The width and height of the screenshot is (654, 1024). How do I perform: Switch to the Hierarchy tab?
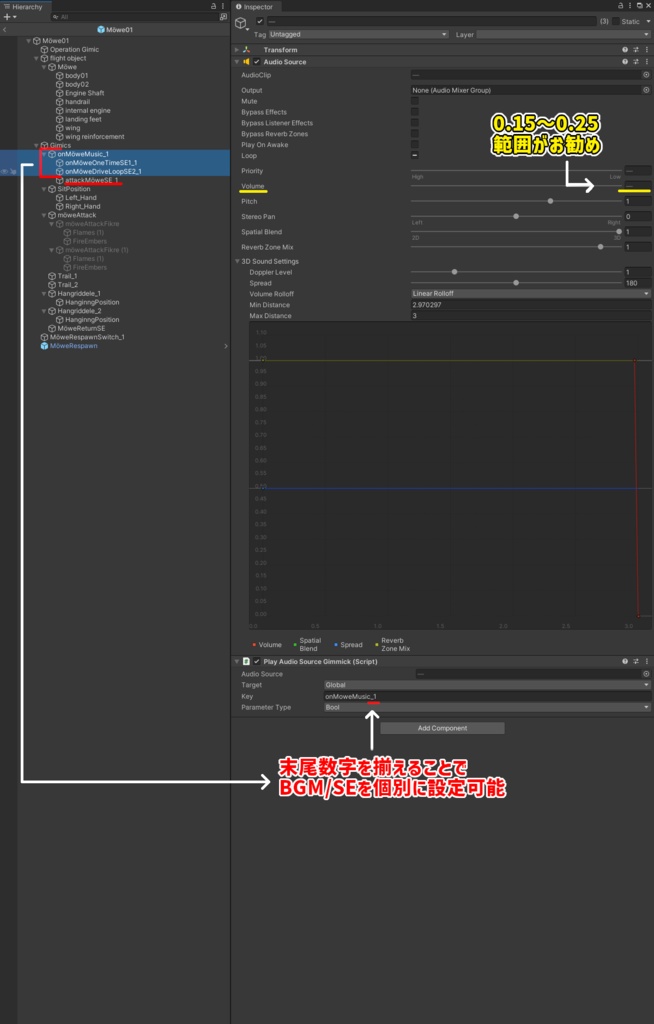(x=23, y=7)
